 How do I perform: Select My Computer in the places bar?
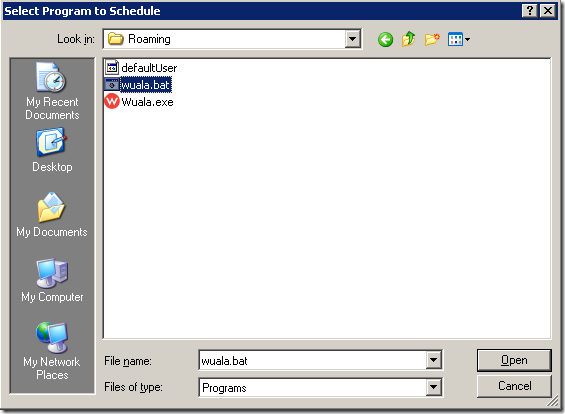pyautogui.click(x=52, y=280)
